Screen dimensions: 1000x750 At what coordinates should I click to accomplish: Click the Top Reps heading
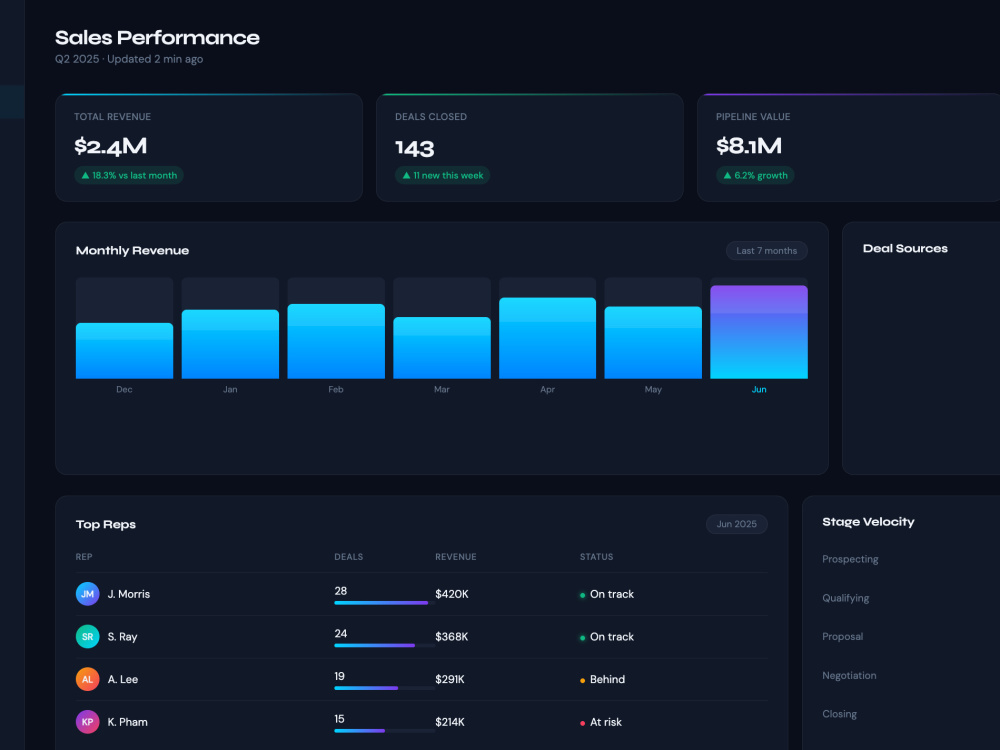coord(106,524)
